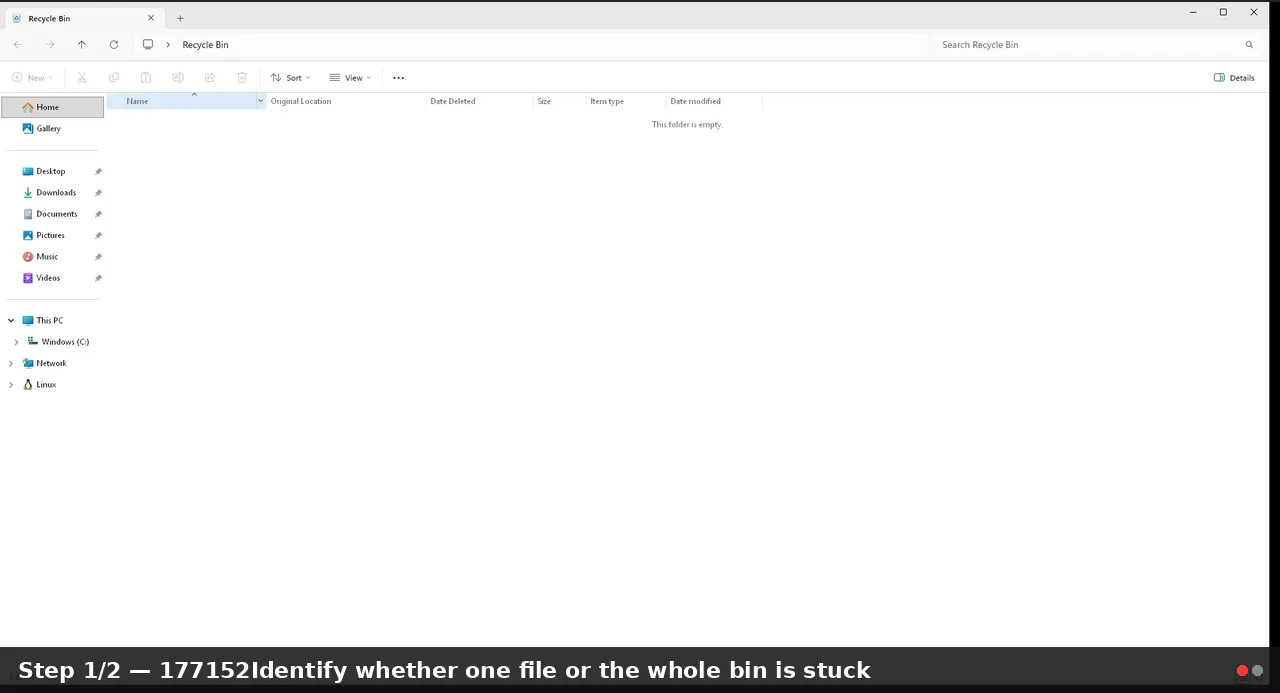The height and width of the screenshot is (693, 1280).
Task: Select the pin icon beside Music
Action: pos(98,257)
